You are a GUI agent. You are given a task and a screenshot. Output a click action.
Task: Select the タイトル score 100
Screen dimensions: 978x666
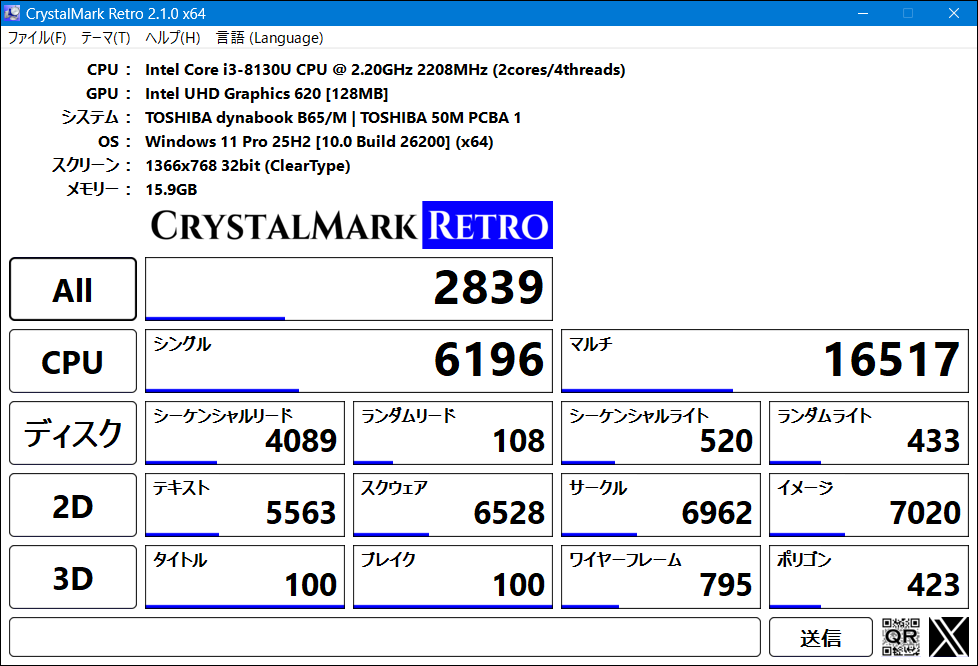[x=244, y=577]
